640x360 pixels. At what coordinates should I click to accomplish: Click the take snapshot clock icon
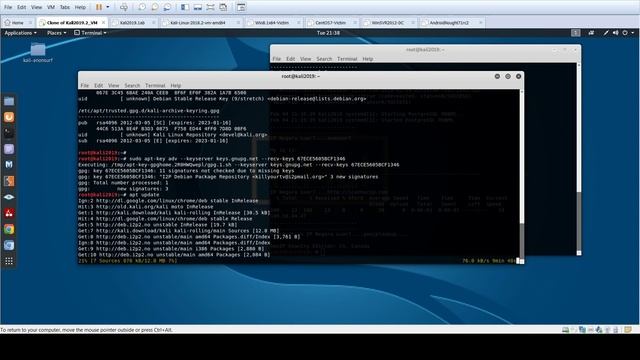[142, 7]
